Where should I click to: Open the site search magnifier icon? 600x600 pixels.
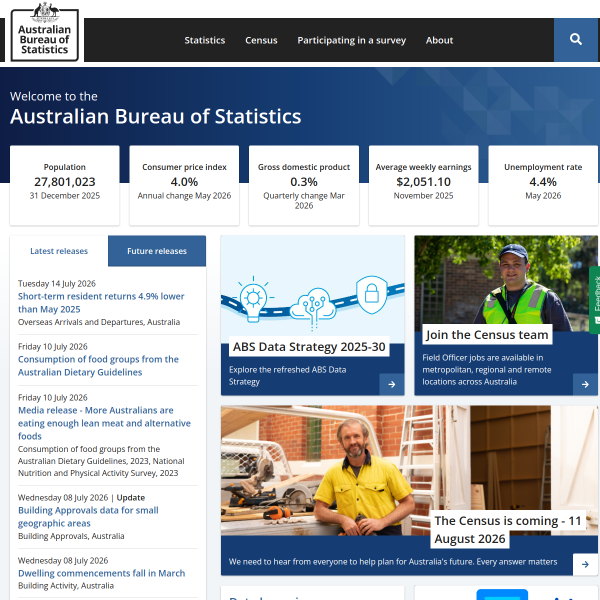(x=576, y=40)
